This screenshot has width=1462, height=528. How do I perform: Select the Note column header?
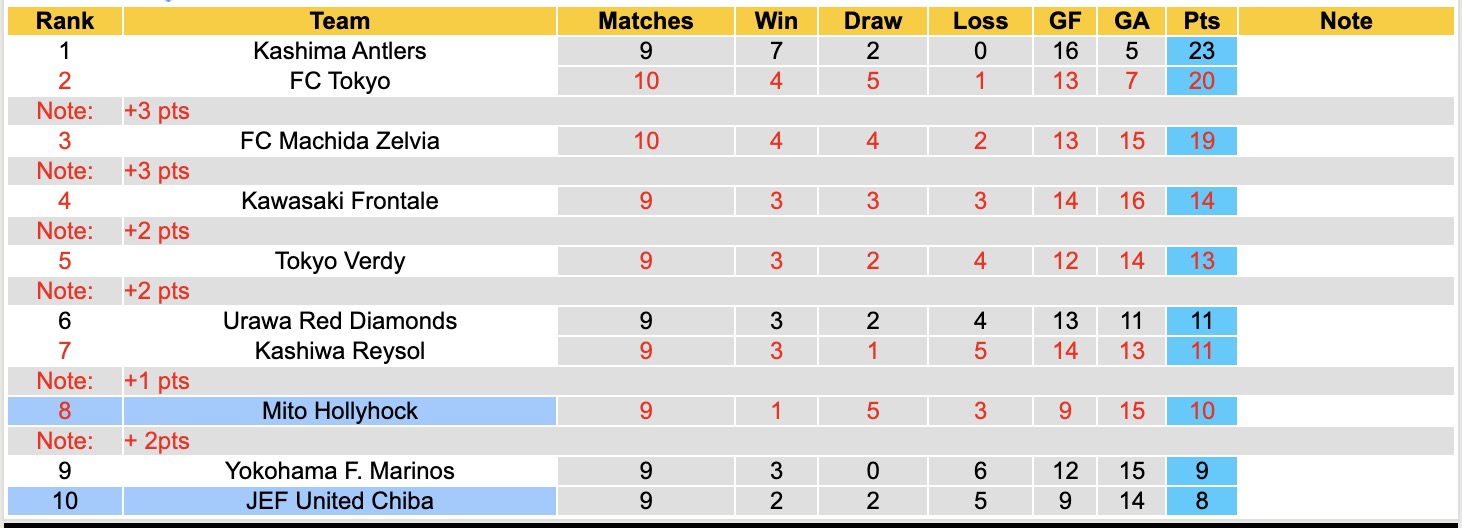[x=1346, y=21]
